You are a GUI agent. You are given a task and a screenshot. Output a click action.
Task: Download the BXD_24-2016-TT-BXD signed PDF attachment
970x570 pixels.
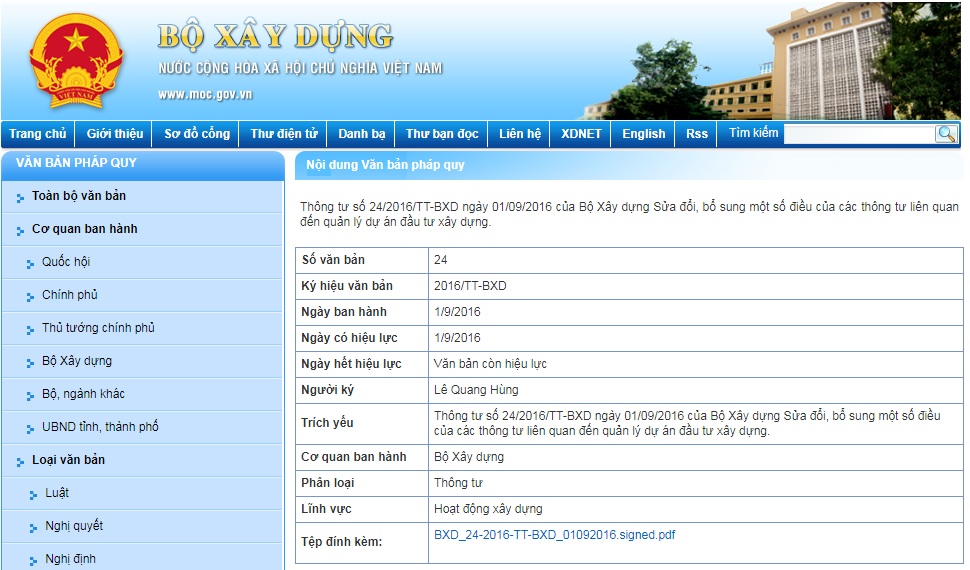coord(554,535)
